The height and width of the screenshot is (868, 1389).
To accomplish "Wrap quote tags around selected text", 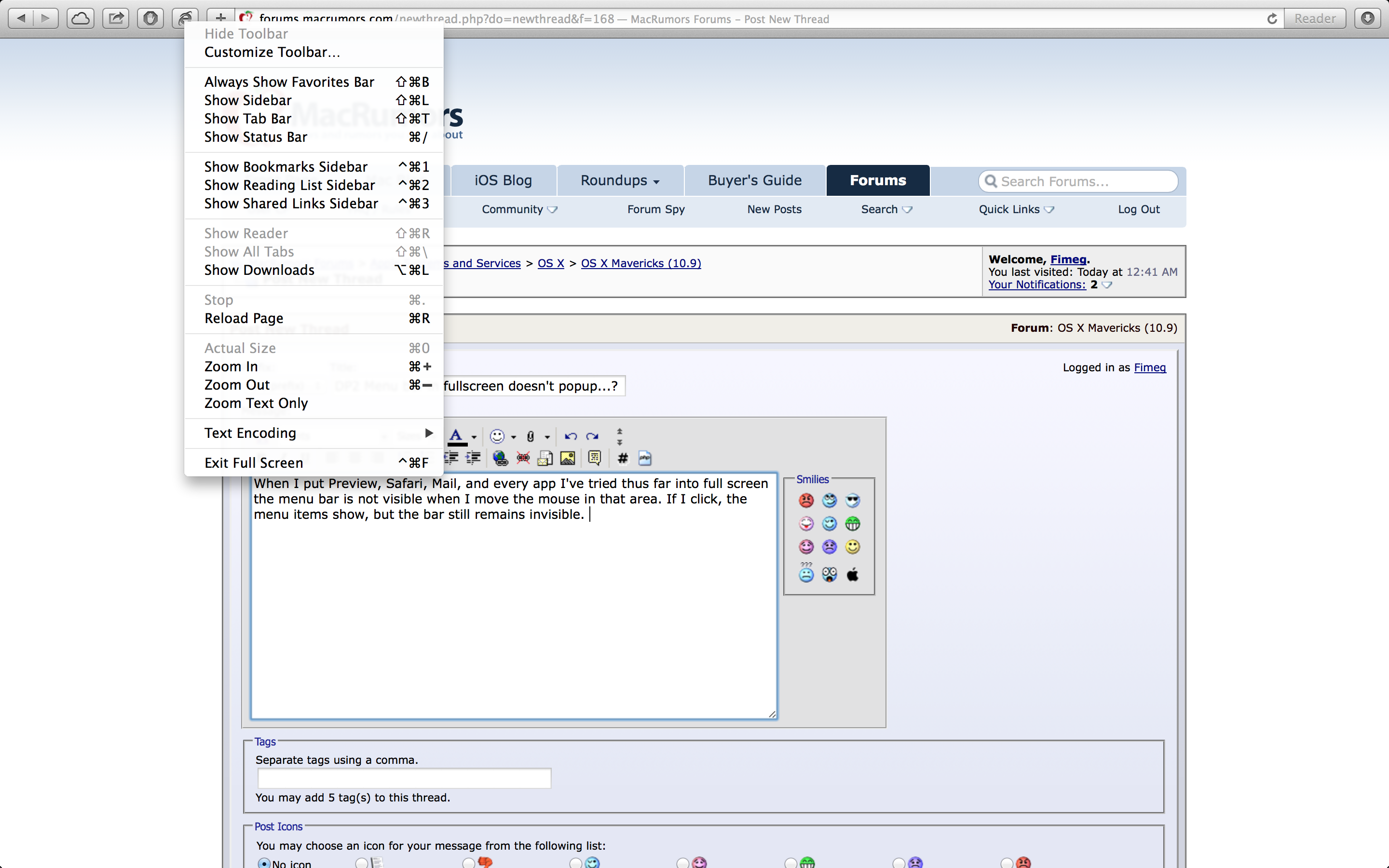I will [x=595, y=458].
